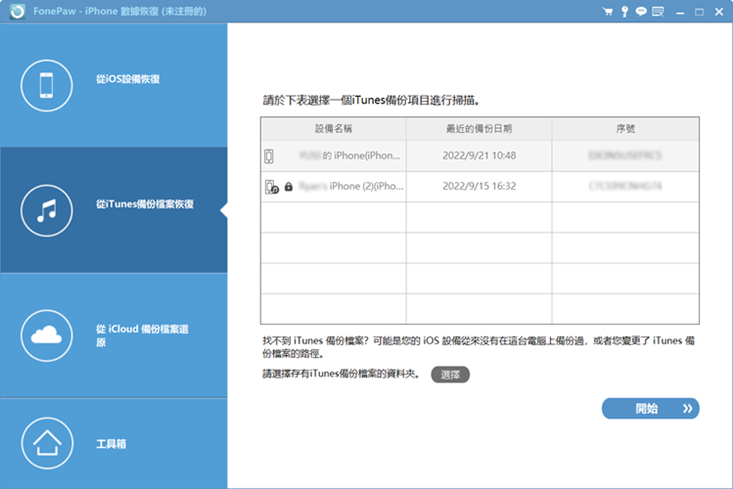Screen dimensions: 733x489
Task: Click the key register icon
Action: (623, 12)
